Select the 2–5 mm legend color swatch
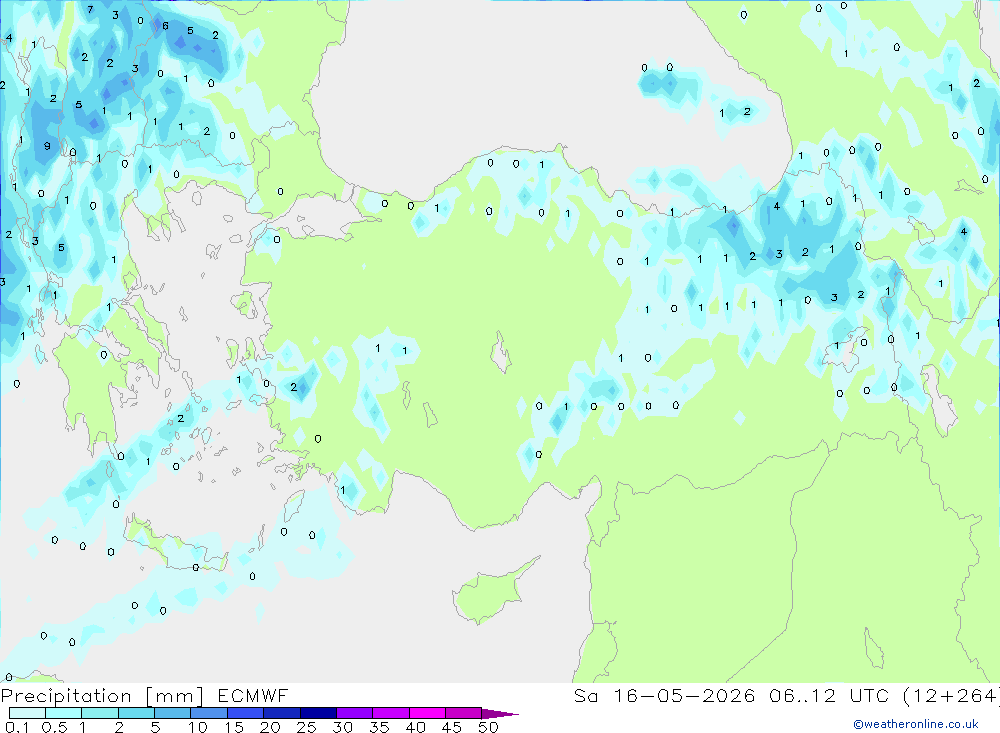 pyautogui.click(x=136, y=713)
